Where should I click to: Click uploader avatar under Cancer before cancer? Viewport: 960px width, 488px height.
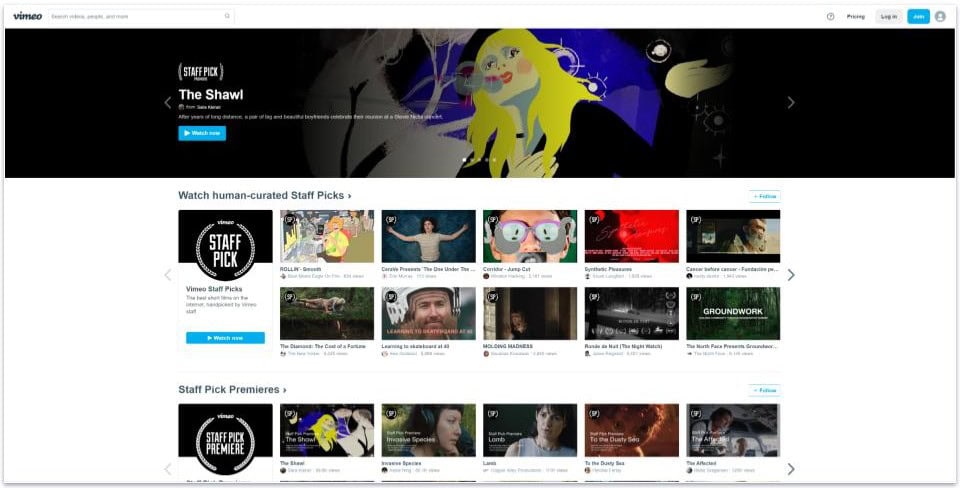pyautogui.click(x=689, y=276)
